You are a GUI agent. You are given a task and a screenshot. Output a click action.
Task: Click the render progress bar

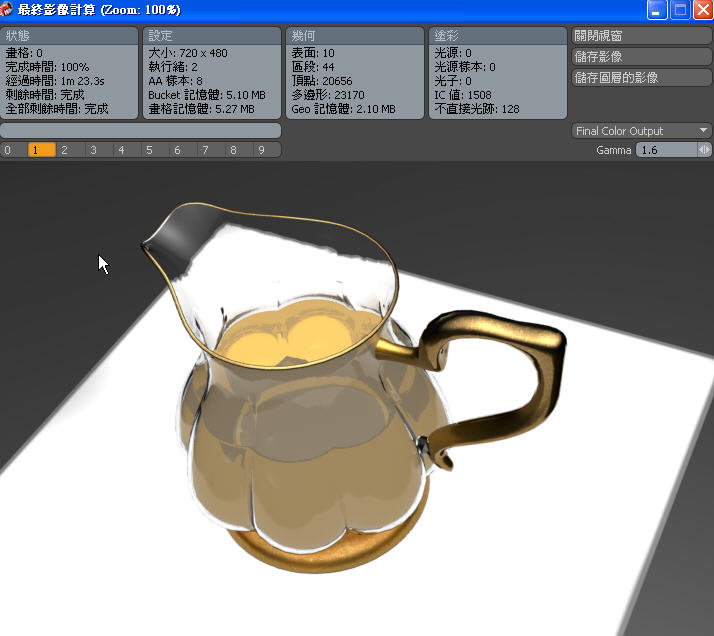coord(141,131)
